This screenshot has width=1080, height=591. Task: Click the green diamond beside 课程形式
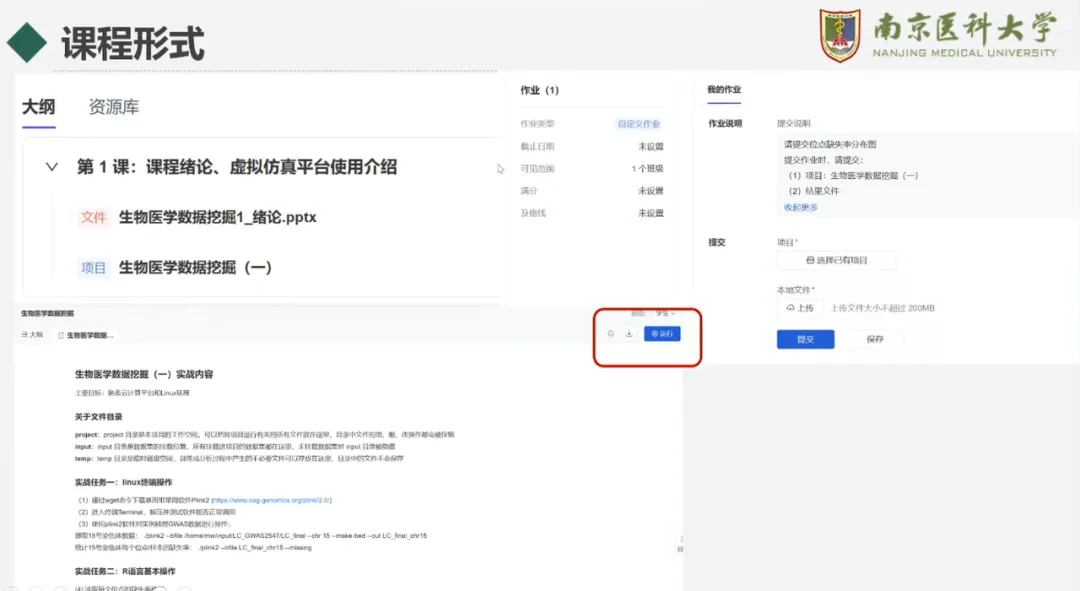[x=27, y=43]
